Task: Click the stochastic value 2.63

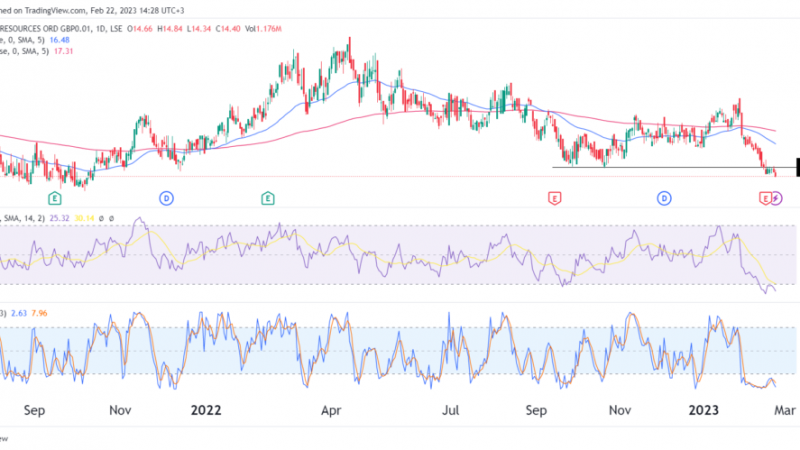Action: 19,313
